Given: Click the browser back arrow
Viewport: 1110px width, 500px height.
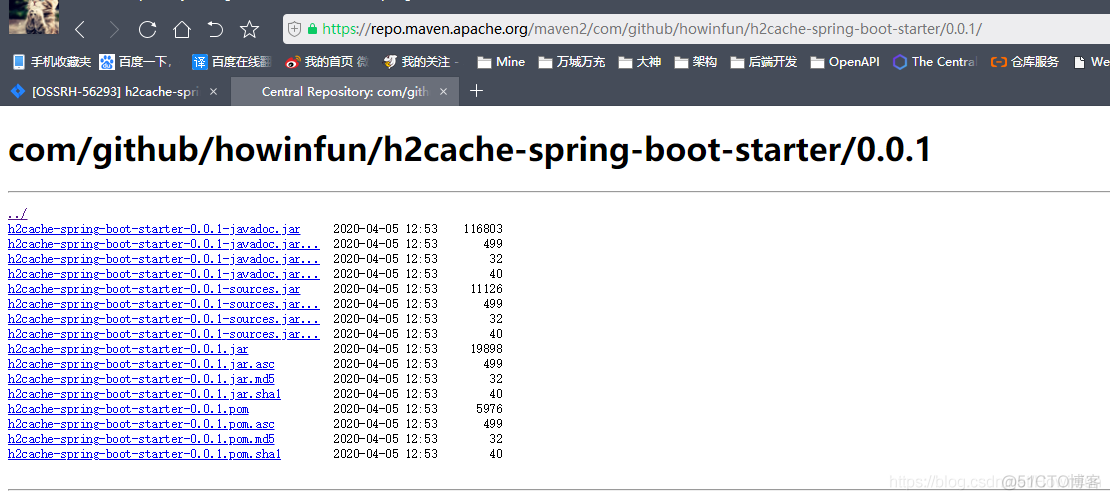Looking at the screenshot, I should pos(80,29).
